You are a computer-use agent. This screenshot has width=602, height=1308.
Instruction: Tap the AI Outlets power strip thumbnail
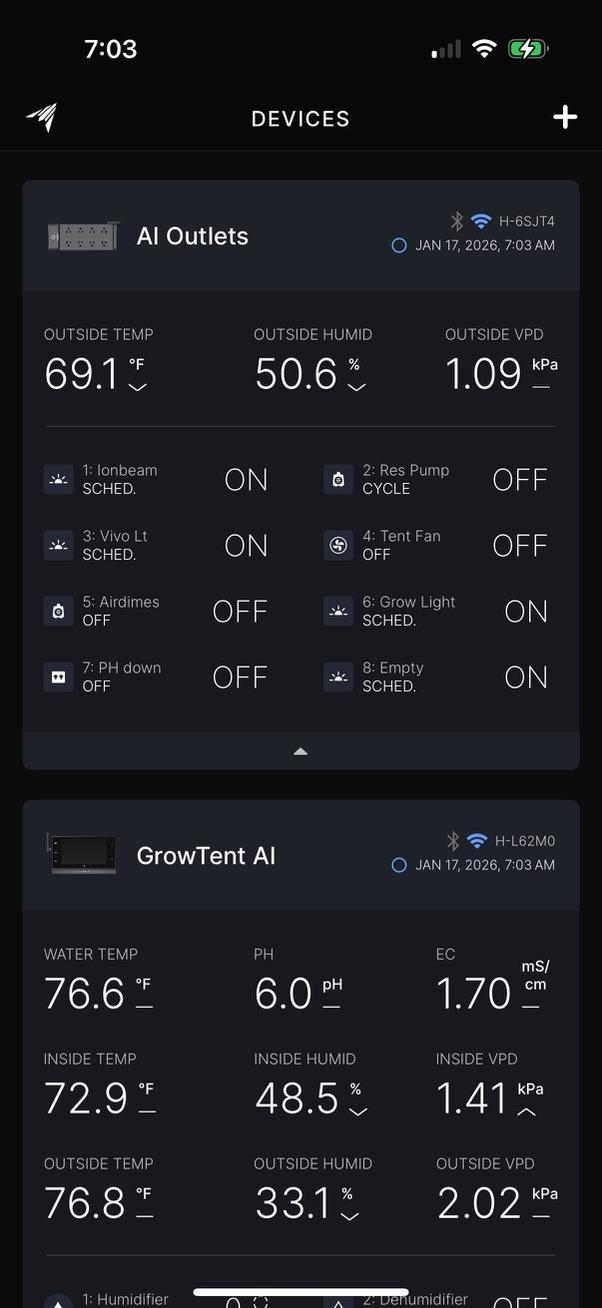pyautogui.click(x=84, y=236)
